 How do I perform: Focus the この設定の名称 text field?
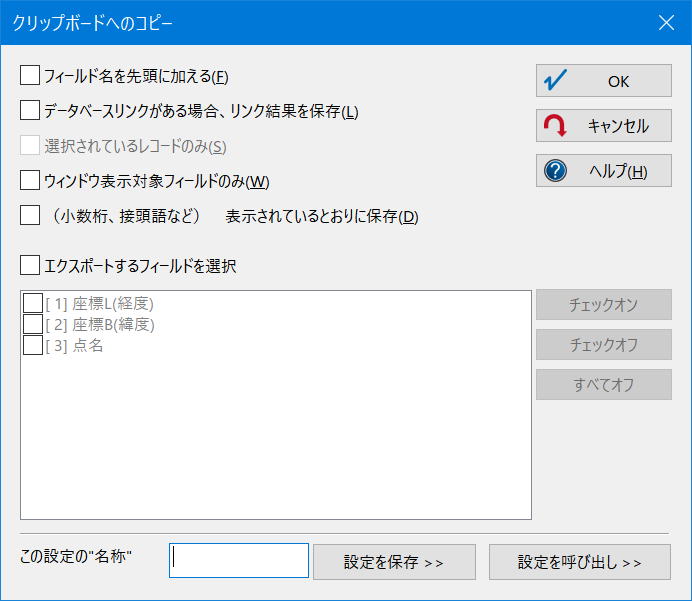(x=239, y=560)
